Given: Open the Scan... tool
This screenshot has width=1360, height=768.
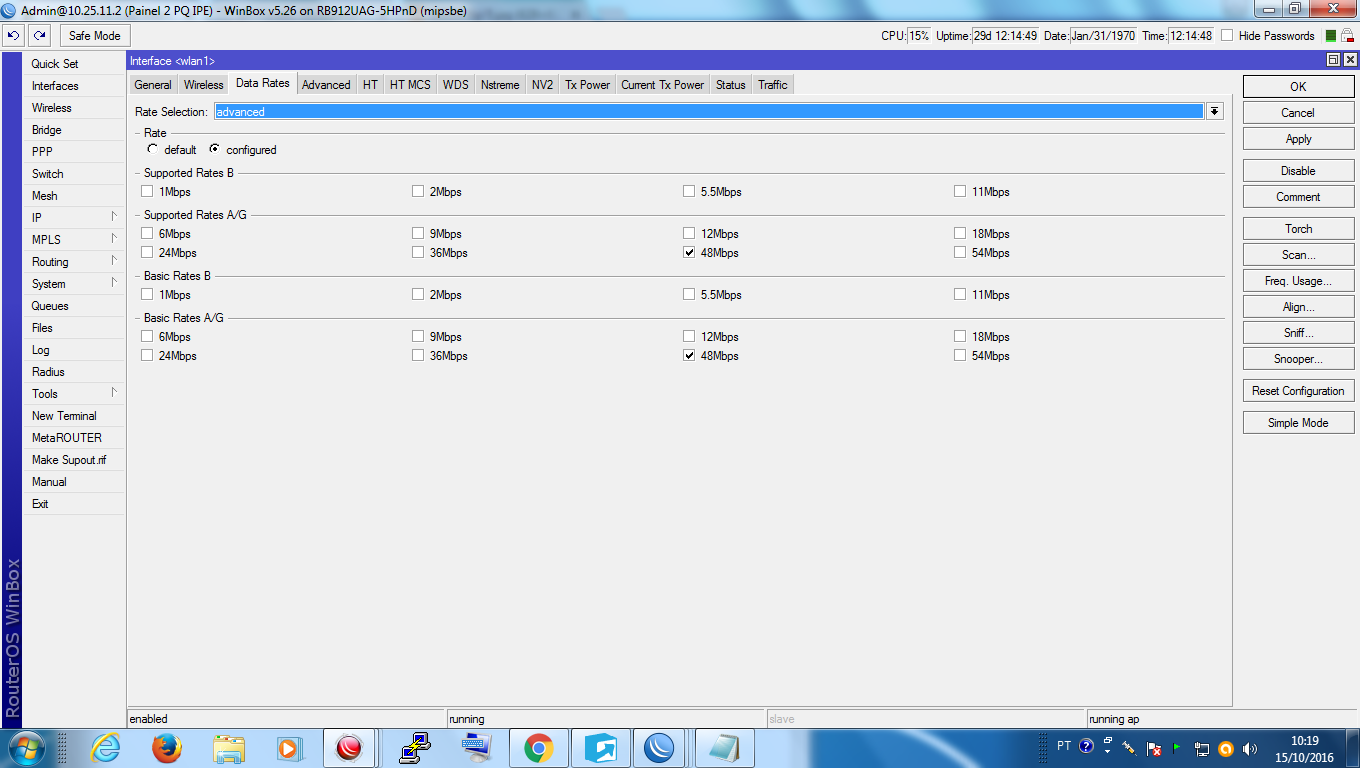Looking at the screenshot, I should click(1298, 255).
